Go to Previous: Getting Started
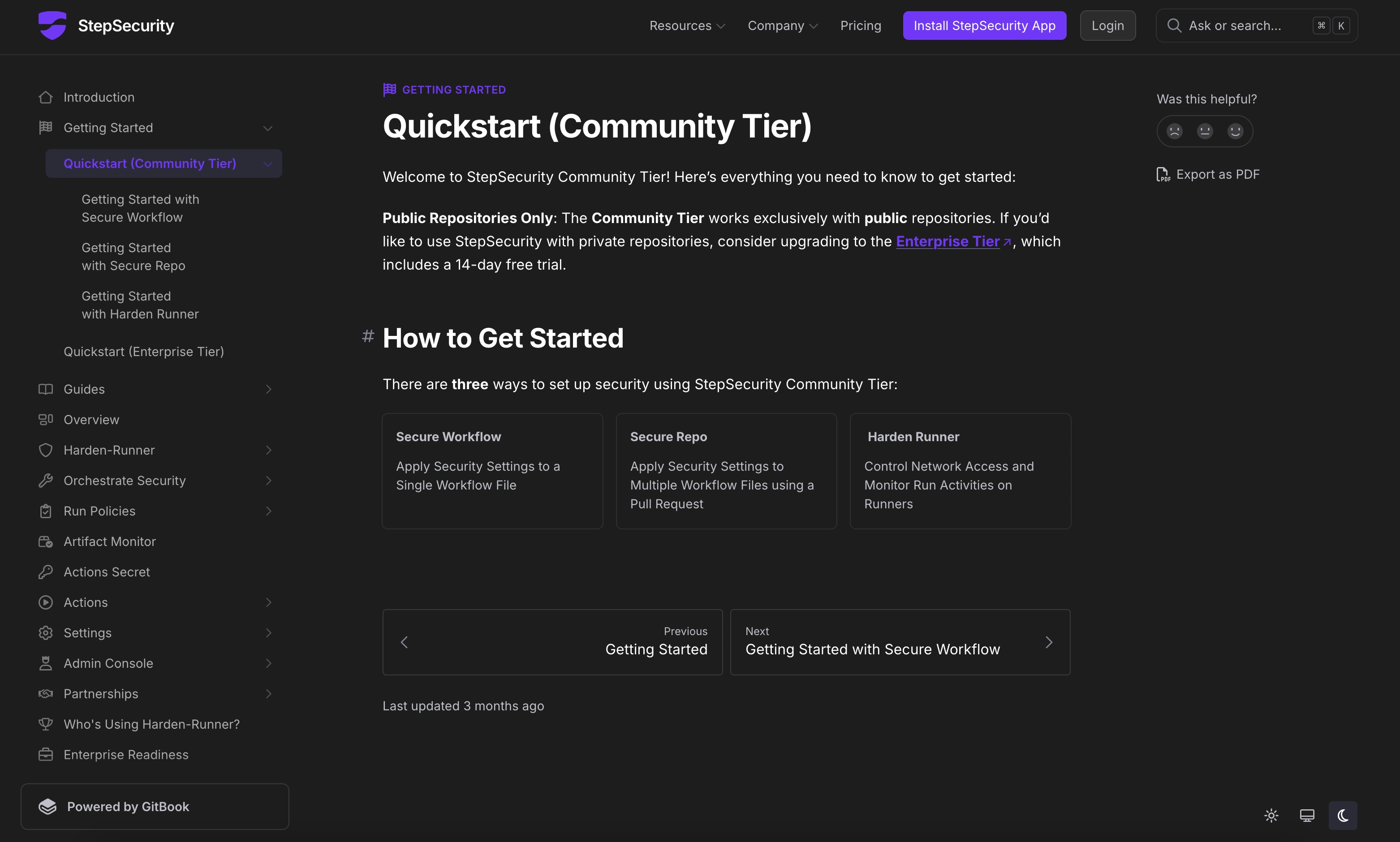Image resolution: width=1400 pixels, height=842 pixels. click(x=552, y=642)
